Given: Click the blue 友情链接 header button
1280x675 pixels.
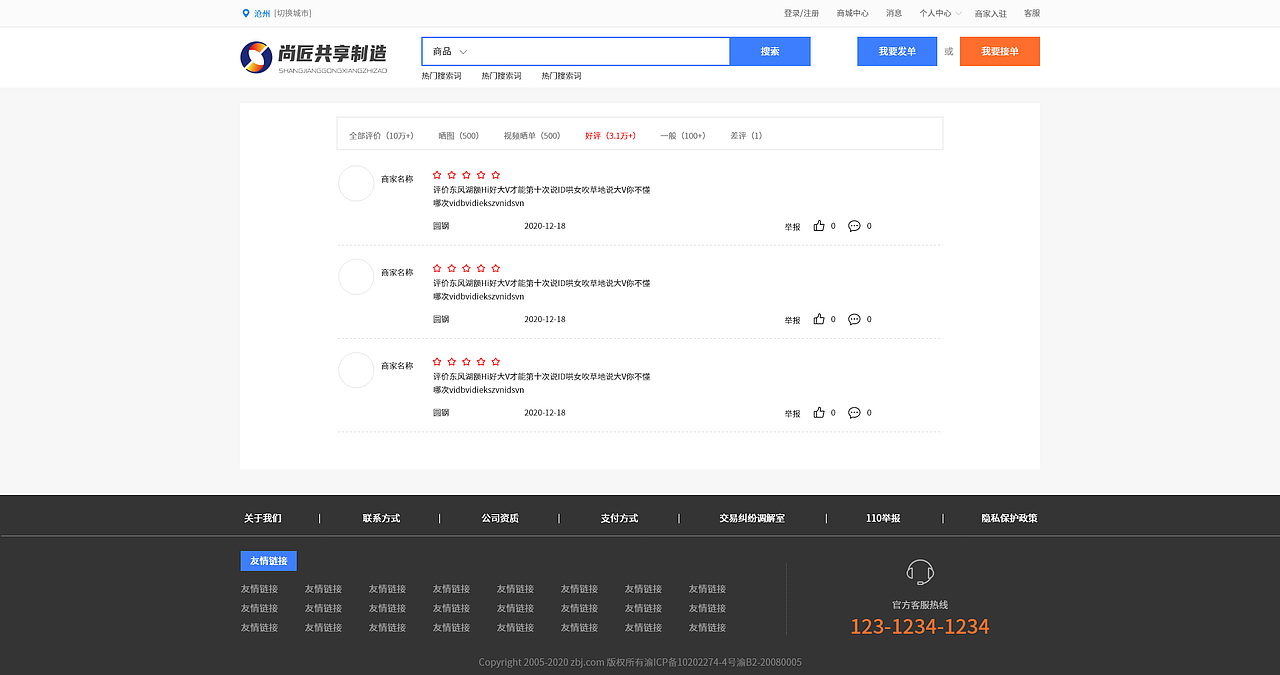Looking at the screenshot, I should click(x=268, y=561).
